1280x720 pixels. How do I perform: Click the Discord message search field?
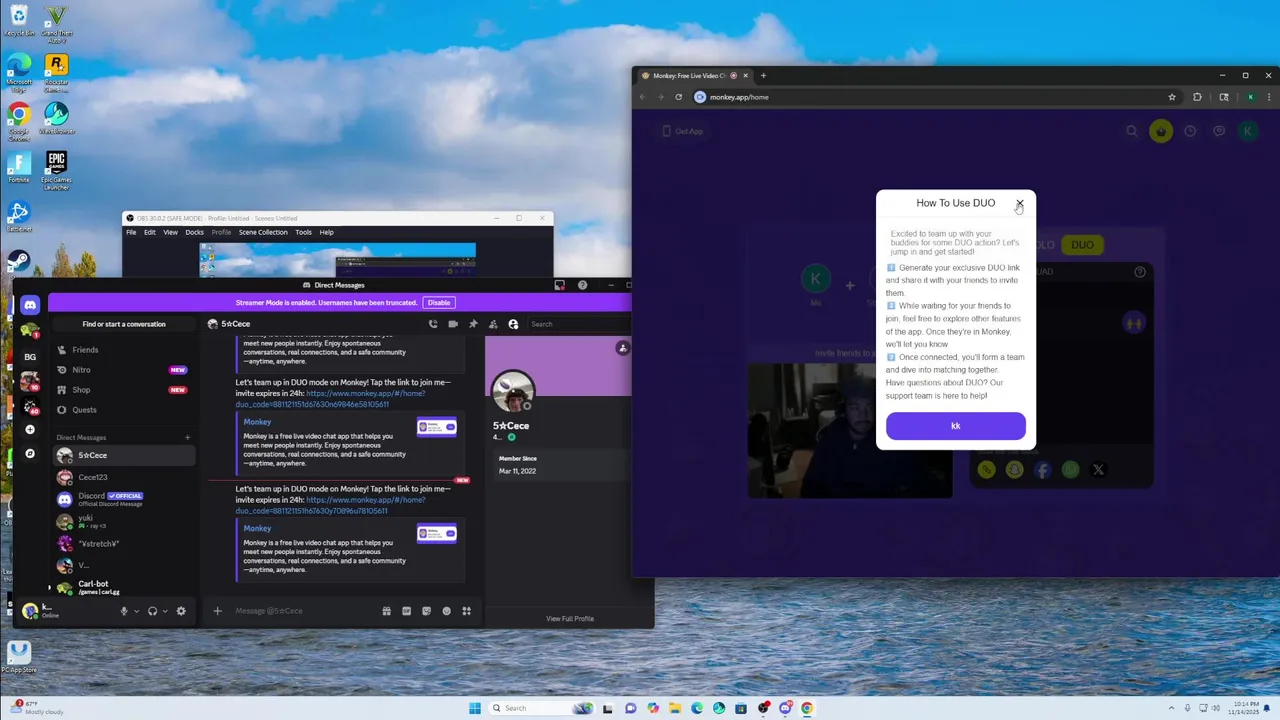click(x=580, y=324)
